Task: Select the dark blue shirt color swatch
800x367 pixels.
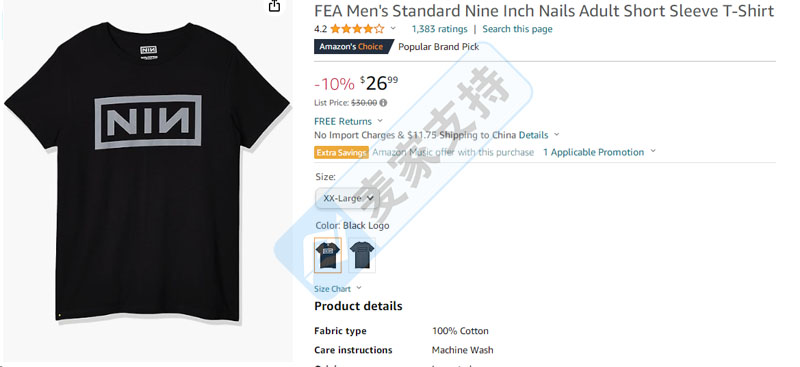Action: [x=362, y=255]
